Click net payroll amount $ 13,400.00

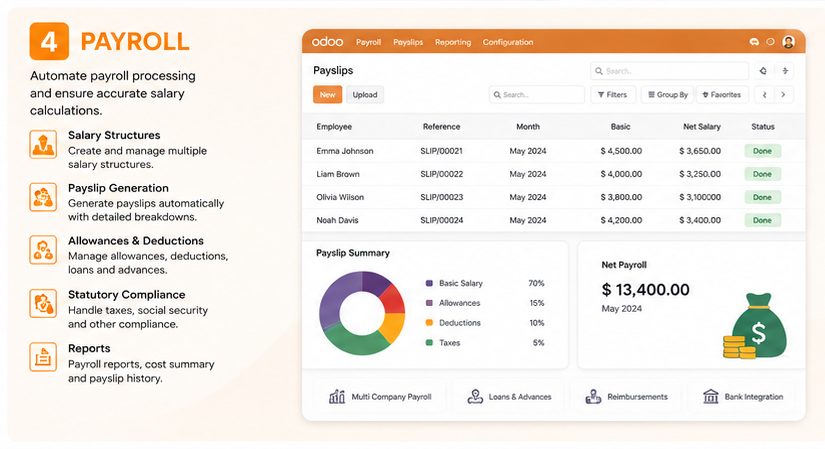coord(645,290)
